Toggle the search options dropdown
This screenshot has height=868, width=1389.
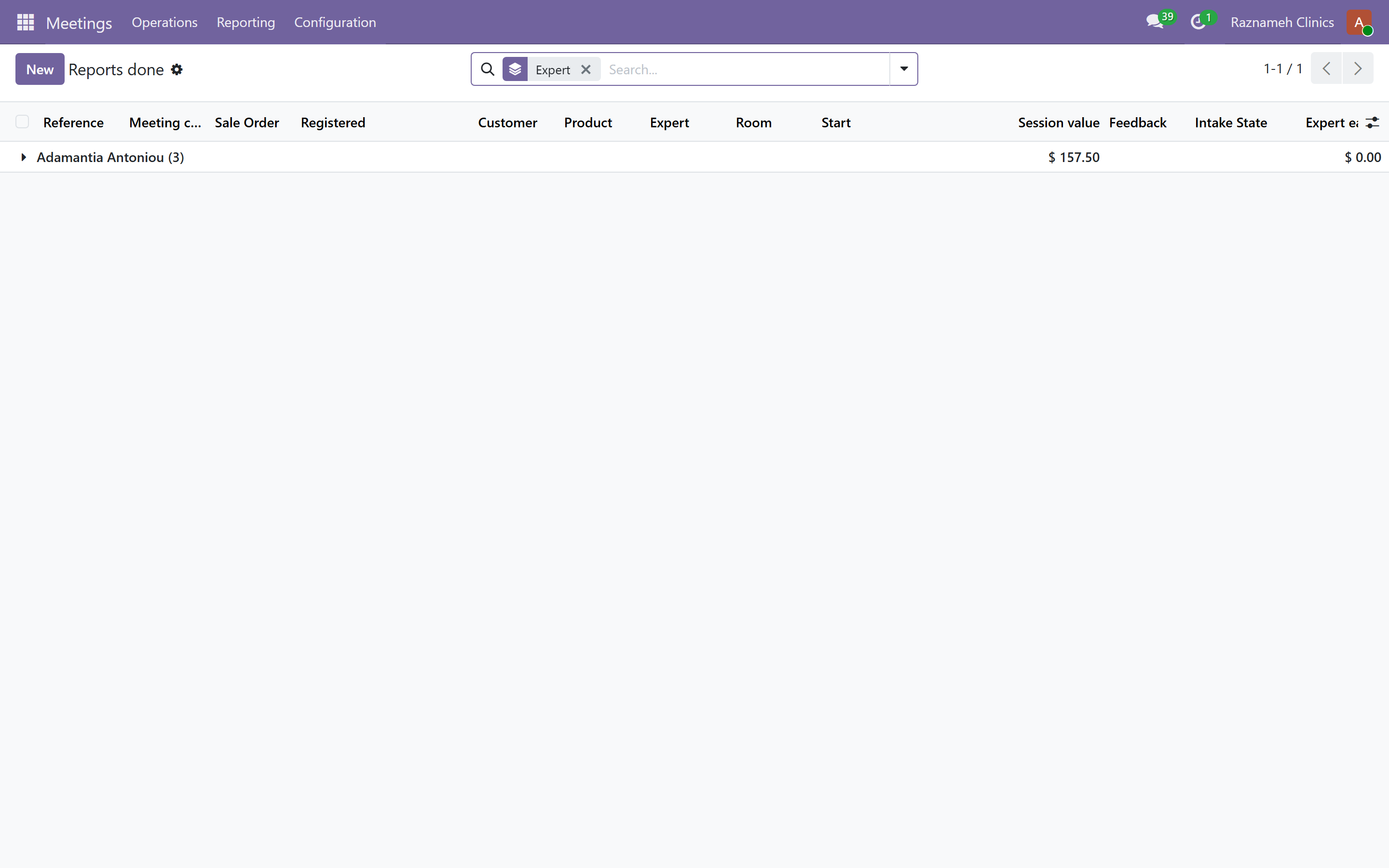click(903, 69)
